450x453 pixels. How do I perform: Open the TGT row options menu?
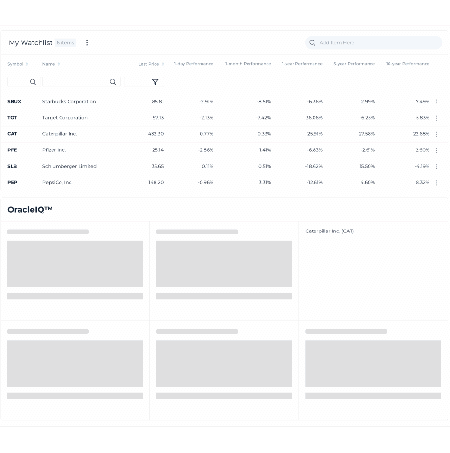click(436, 118)
